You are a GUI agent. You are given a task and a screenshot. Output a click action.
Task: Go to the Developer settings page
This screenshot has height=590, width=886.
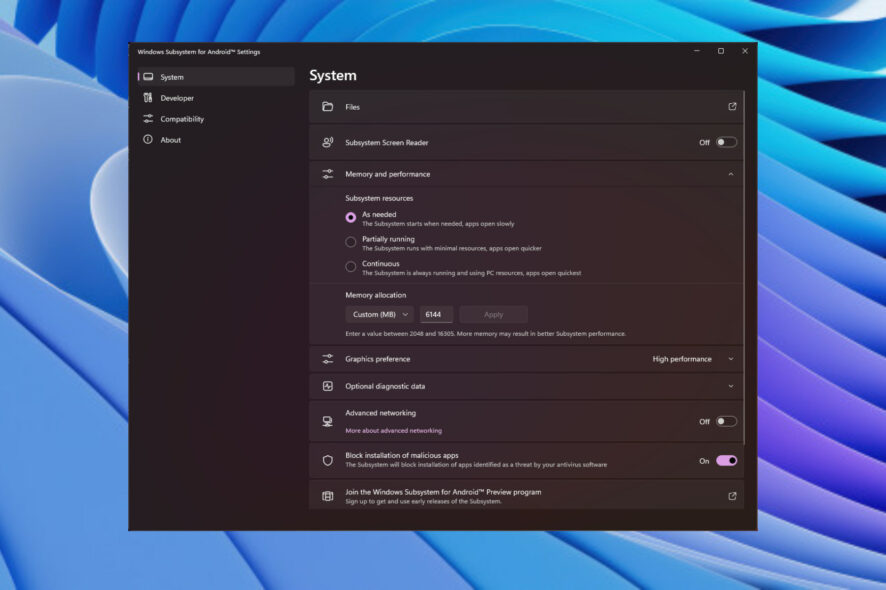[216, 98]
